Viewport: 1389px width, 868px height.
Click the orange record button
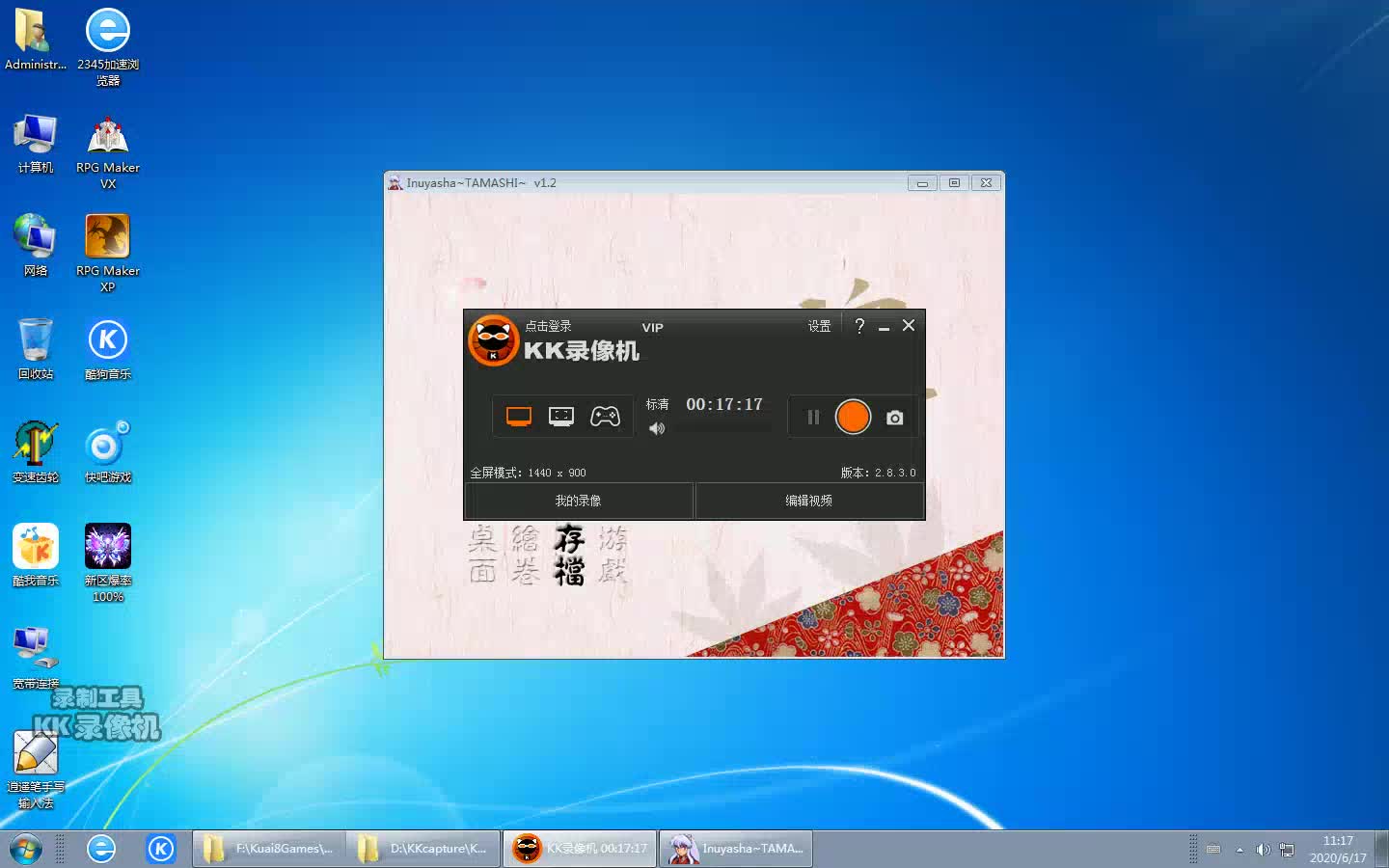click(853, 417)
